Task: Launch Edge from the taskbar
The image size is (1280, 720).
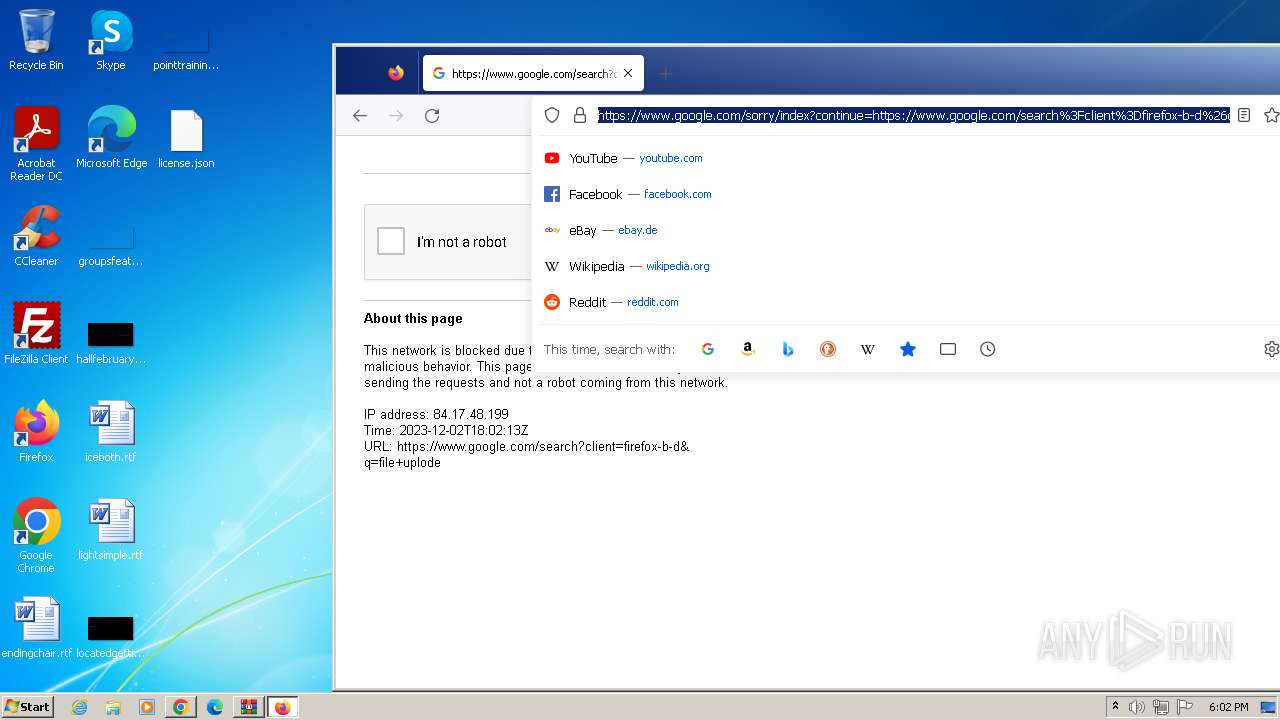Action: tap(215, 707)
